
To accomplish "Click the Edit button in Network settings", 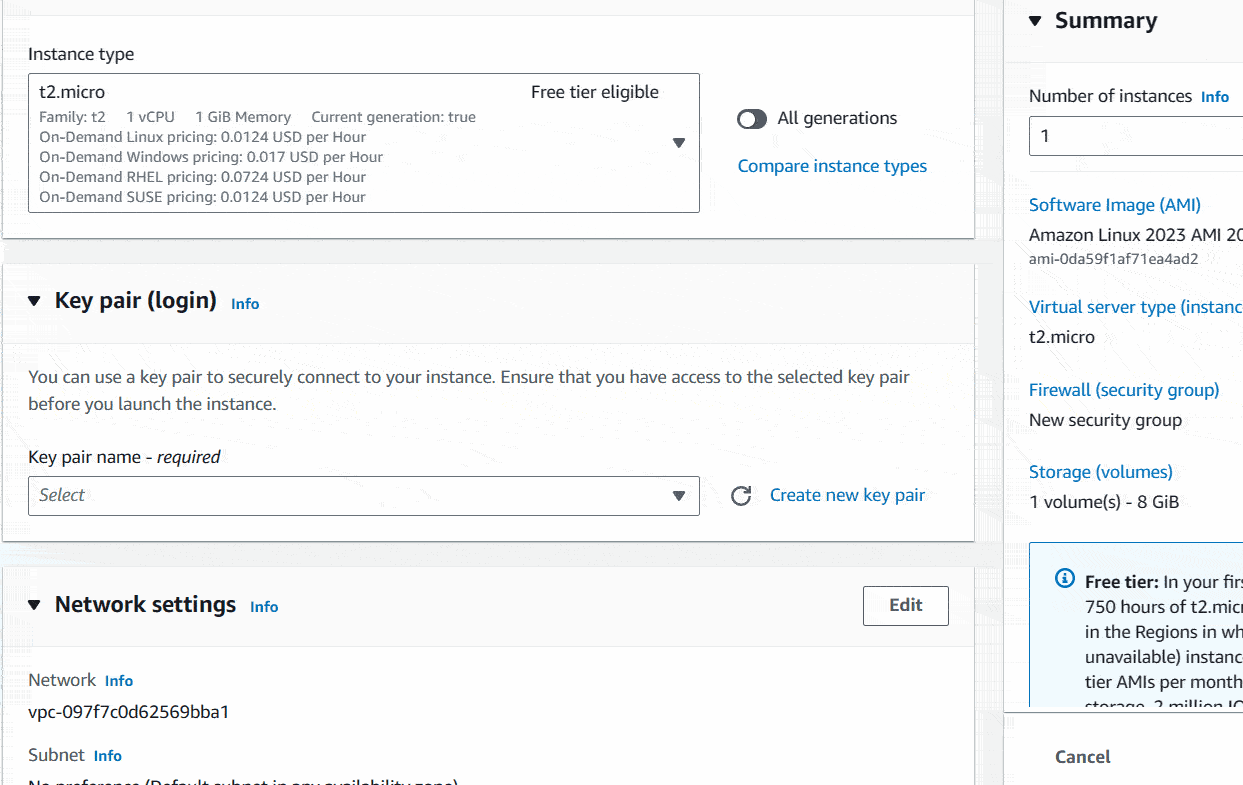I will pos(906,605).
